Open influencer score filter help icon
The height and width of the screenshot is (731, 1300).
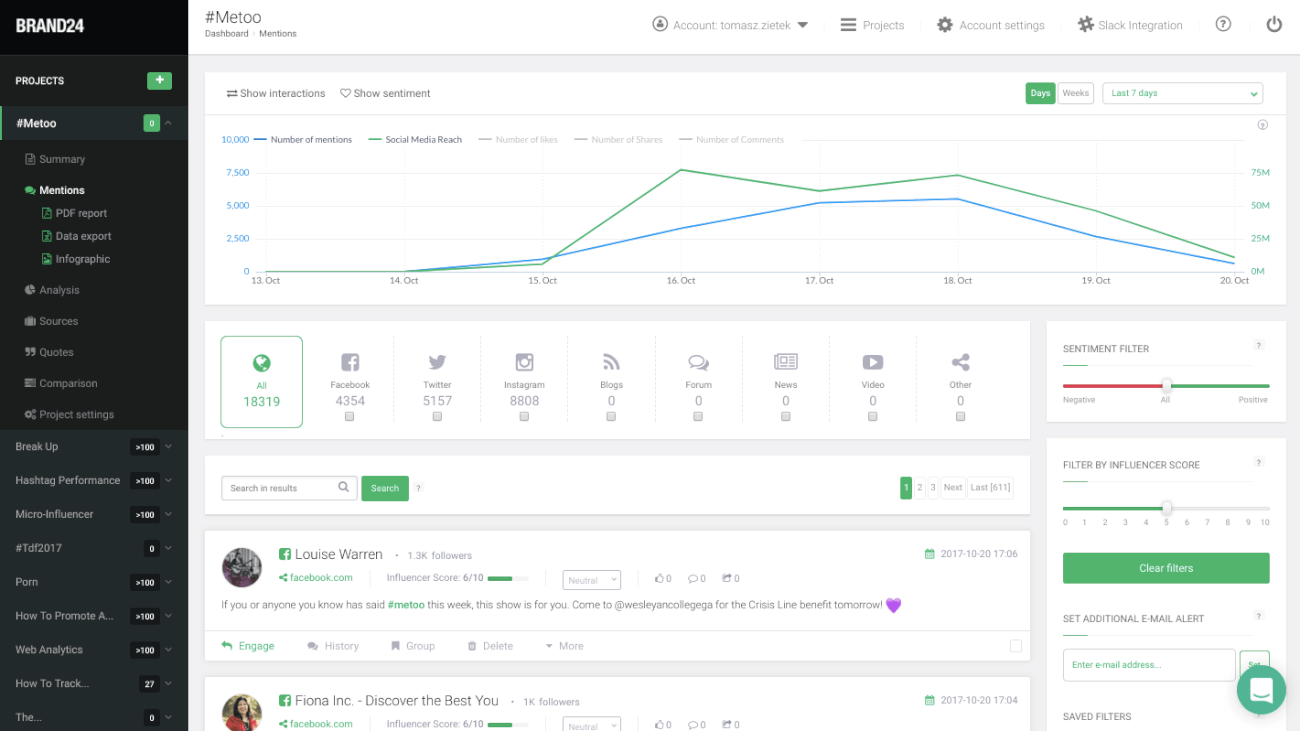coord(1259,462)
